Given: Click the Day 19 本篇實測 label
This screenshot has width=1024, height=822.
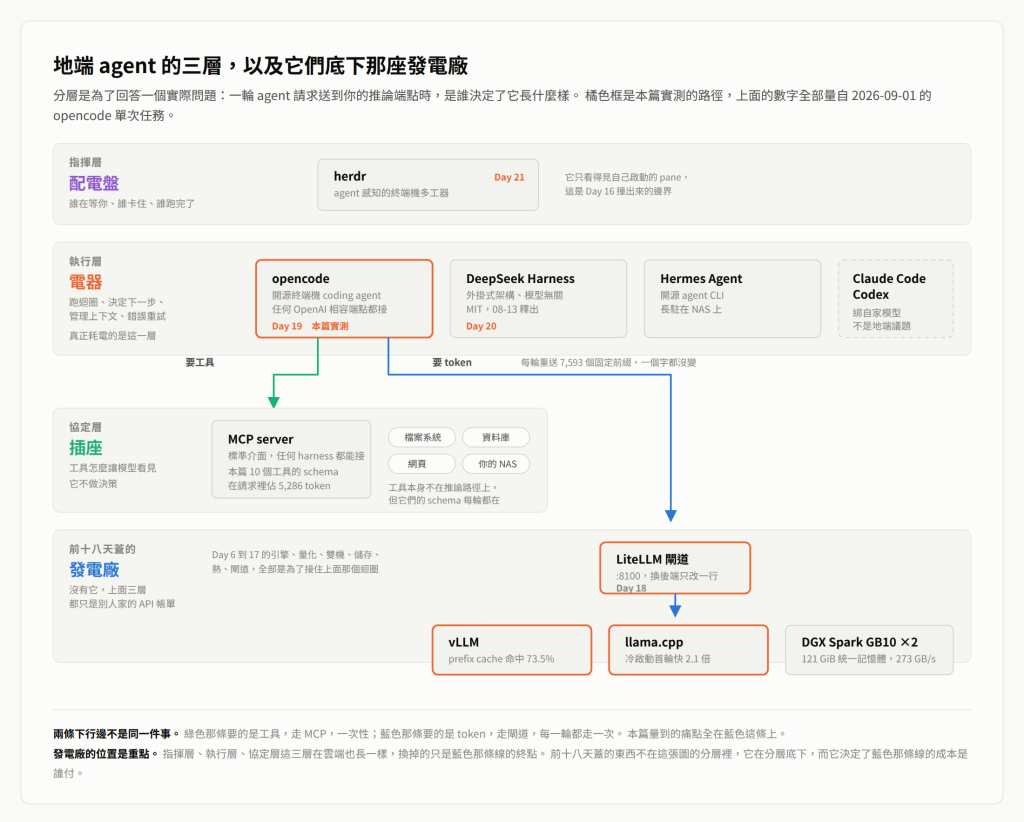Looking at the screenshot, I should (x=310, y=326).
